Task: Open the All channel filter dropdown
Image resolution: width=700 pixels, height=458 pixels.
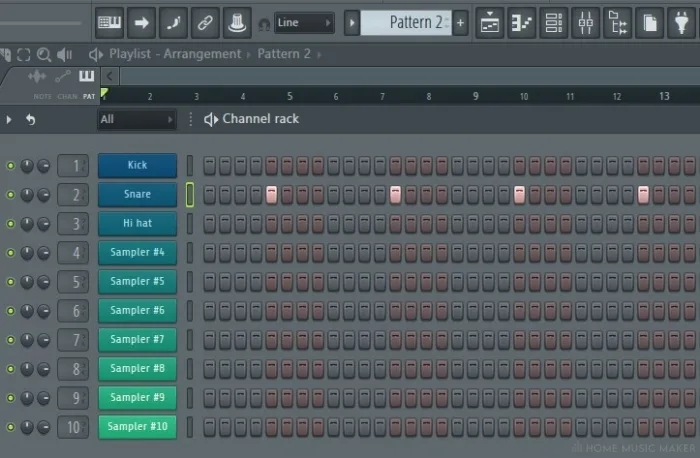Action: tap(137, 119)
